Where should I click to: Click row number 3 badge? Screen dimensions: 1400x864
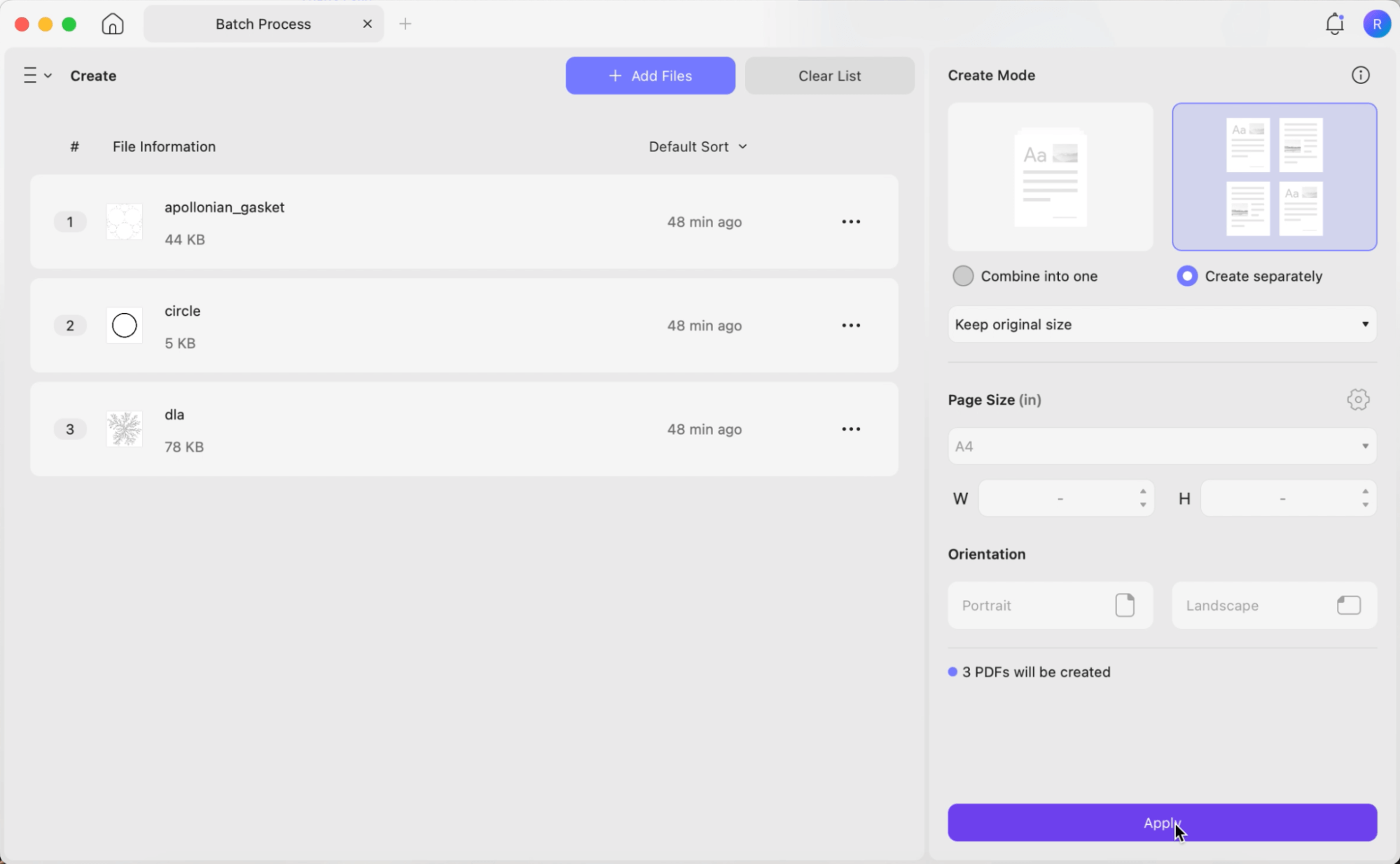(70, 429)
